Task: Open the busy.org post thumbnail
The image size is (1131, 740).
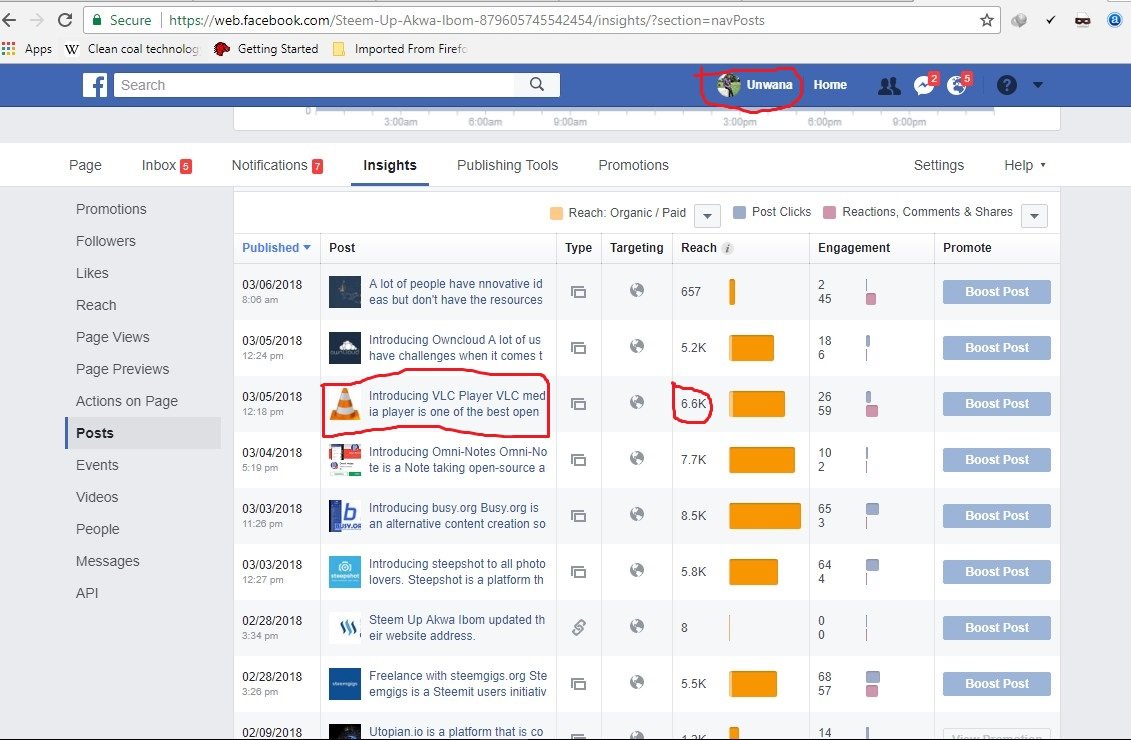Action: 345,516
